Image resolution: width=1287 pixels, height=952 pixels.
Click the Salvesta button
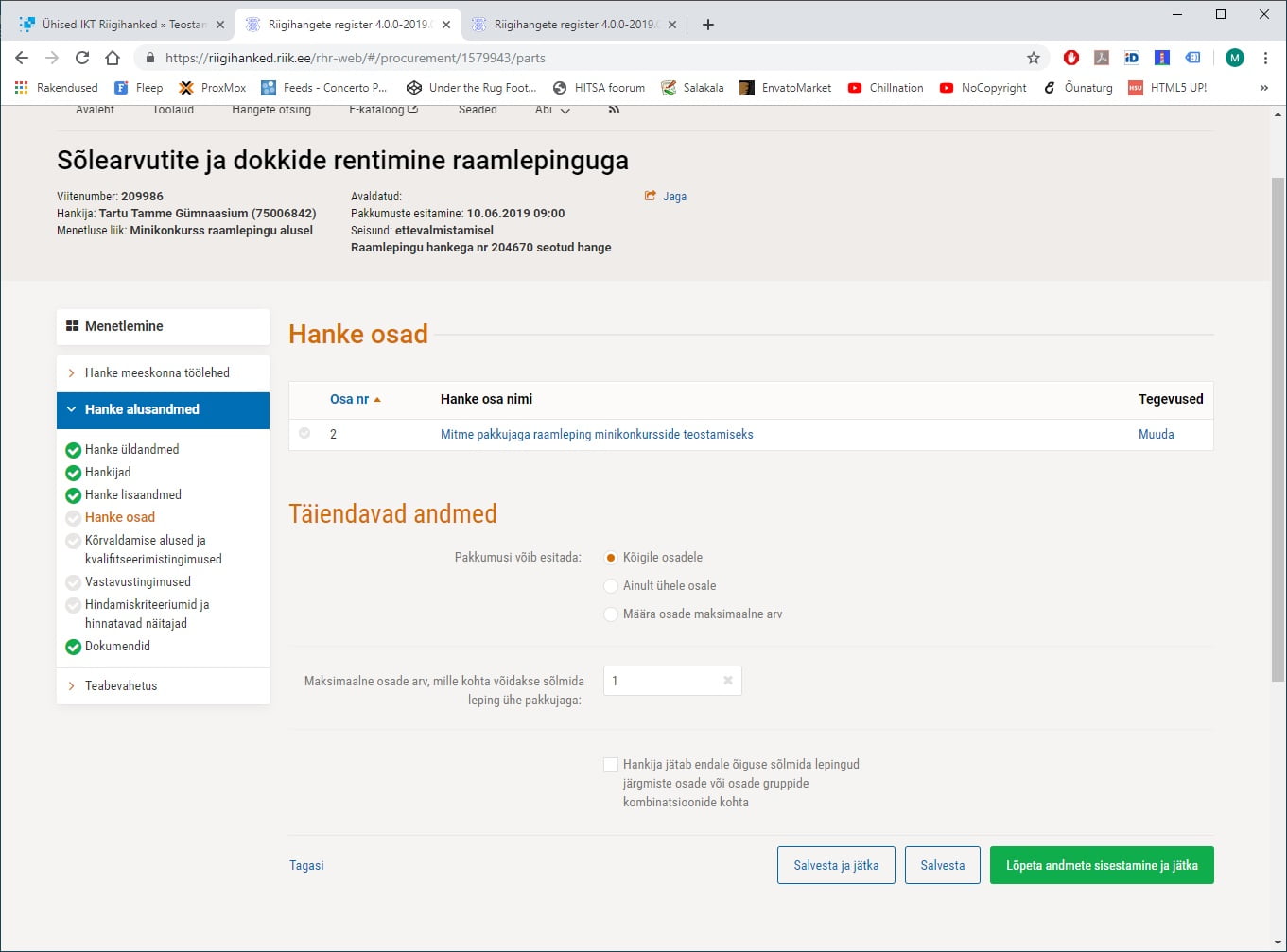pyautogui.click(x=943, y=865)
